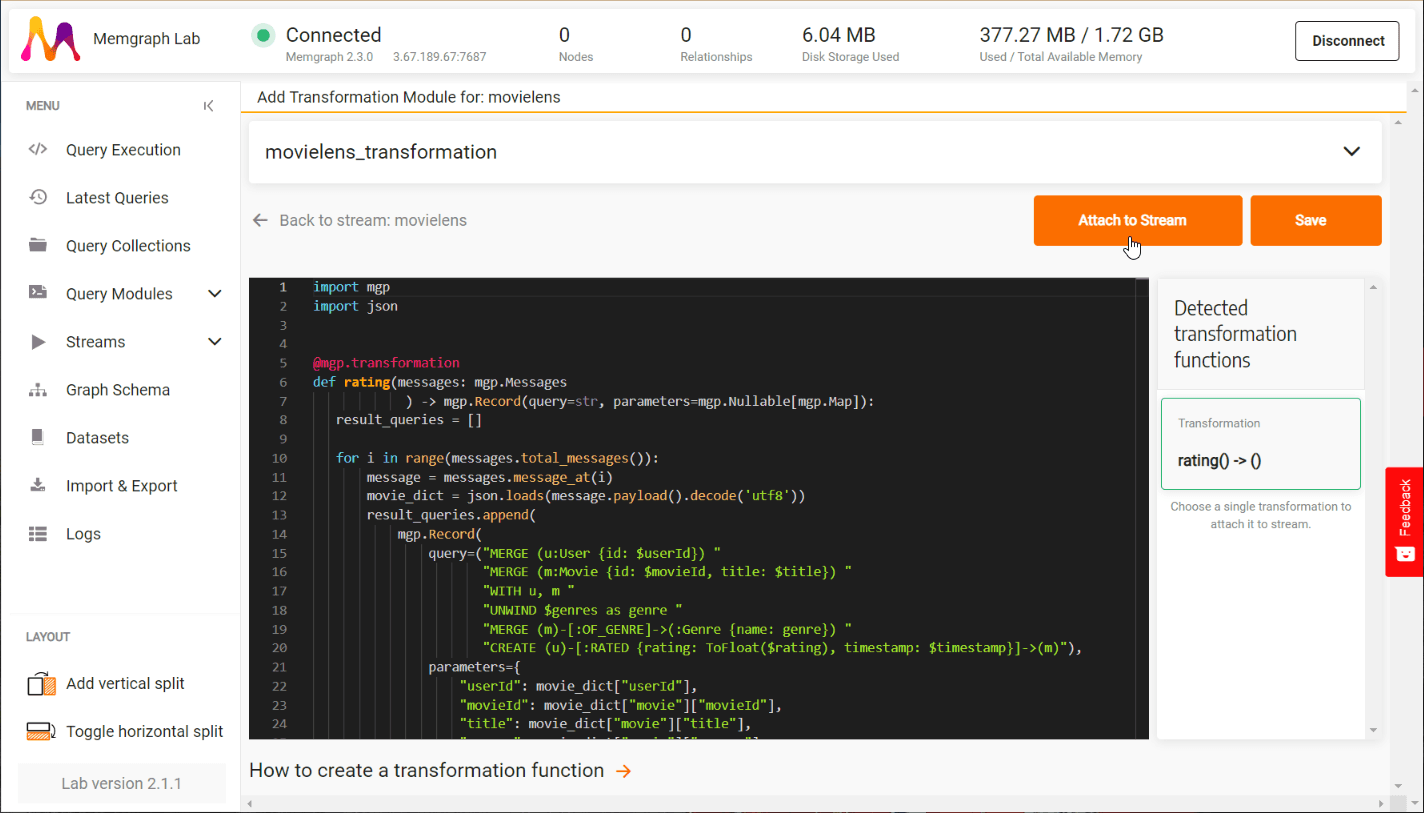Click the Query Collections folder icon
Screen dimensions: 1424x813
[38, 246]
